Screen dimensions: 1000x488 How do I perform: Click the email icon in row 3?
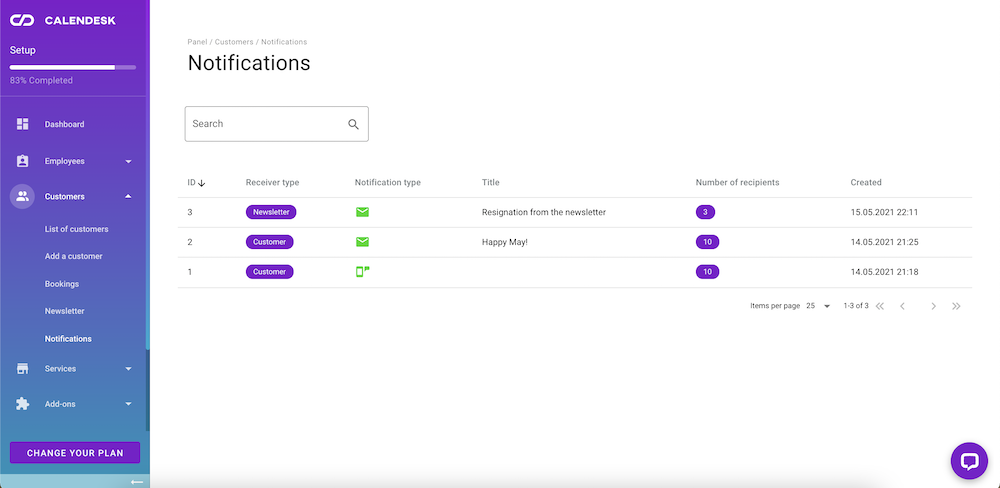click(x=362, y=212)
